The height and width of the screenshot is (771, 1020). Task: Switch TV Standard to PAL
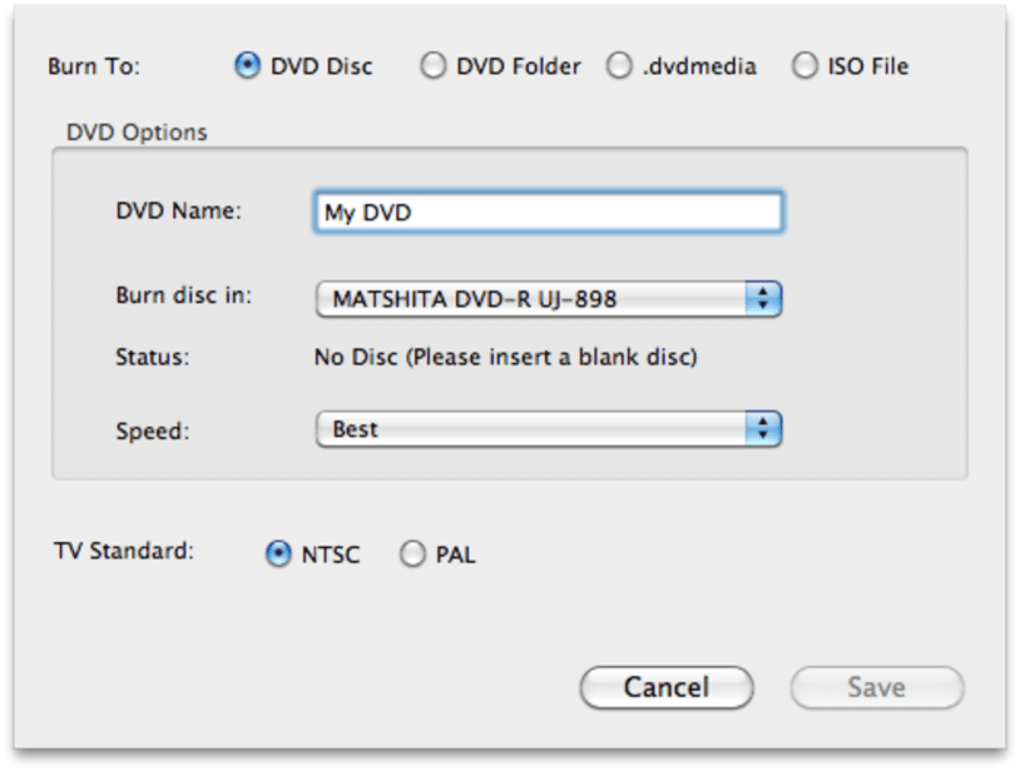coord(412,554)
